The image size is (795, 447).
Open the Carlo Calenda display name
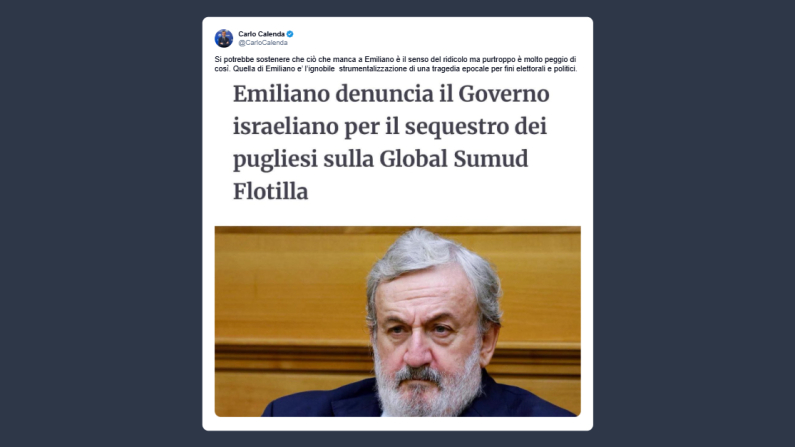pos(261,34)
